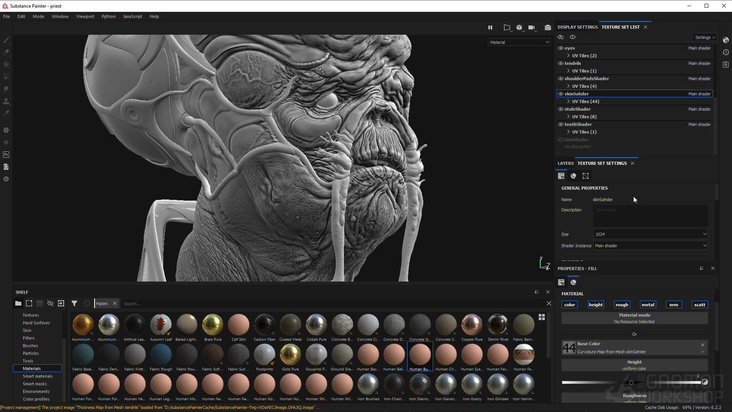The width and height of the screenshot is (732, 412).
Task: Open the folder icon in the Shelf toolbar
Action: pyautogui.click(x=18, y=303)
